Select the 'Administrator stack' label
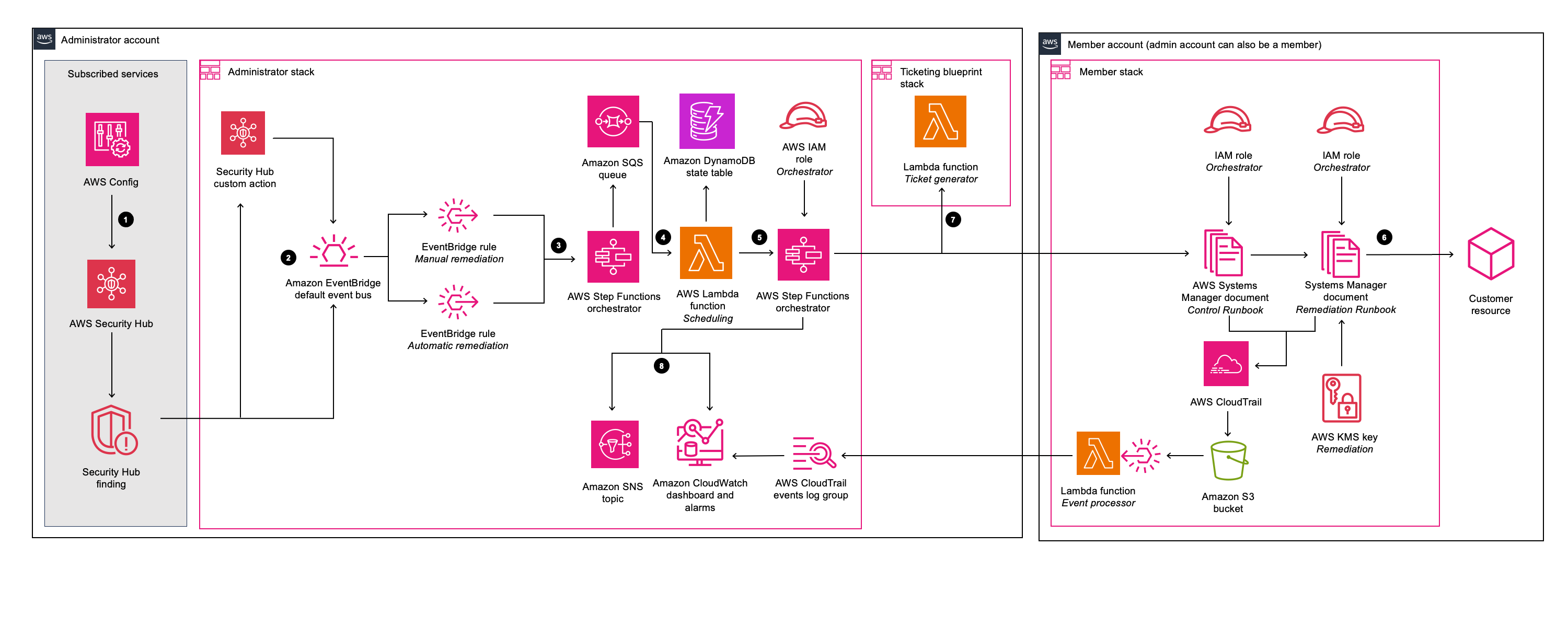1568x627 pixels. 271,72
